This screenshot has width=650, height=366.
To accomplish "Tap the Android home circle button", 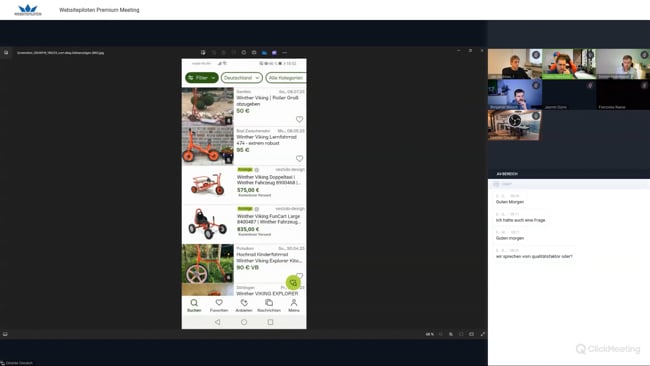I will coord(244,322).
